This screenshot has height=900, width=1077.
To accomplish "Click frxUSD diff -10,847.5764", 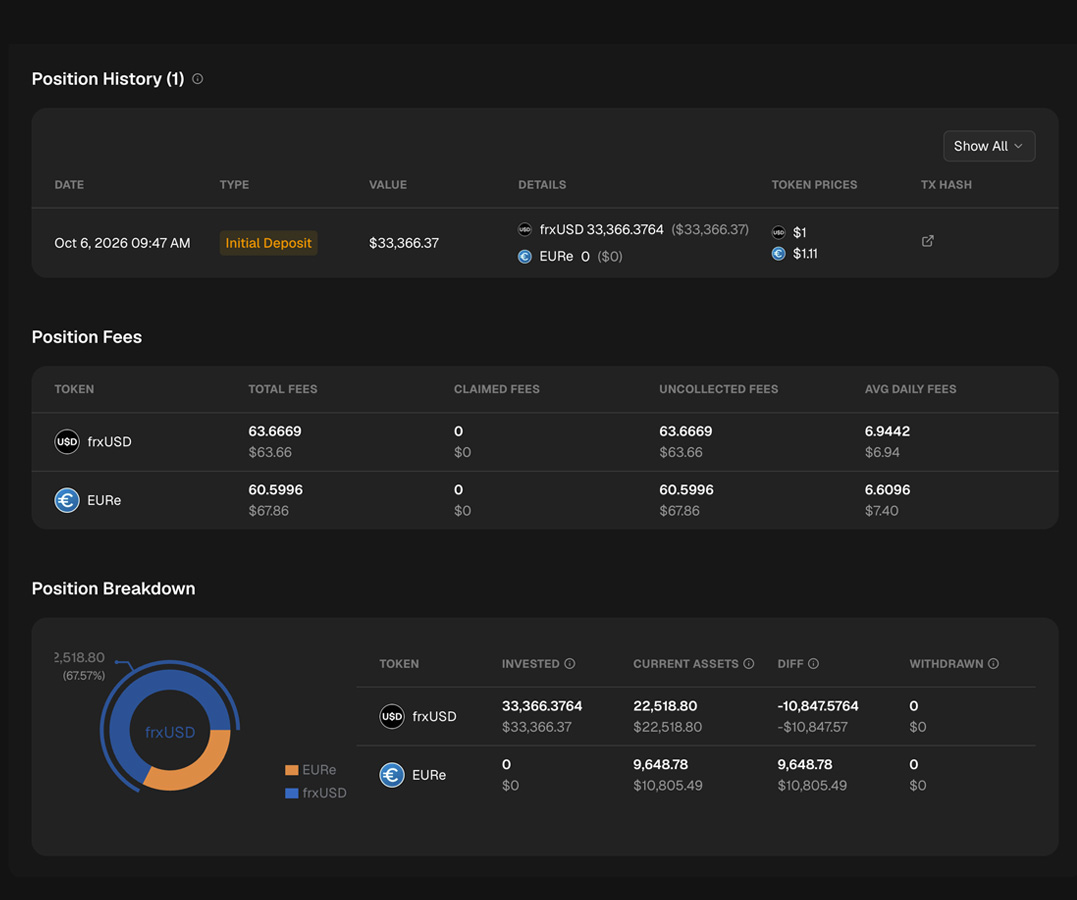I will (x=818, y=706).
